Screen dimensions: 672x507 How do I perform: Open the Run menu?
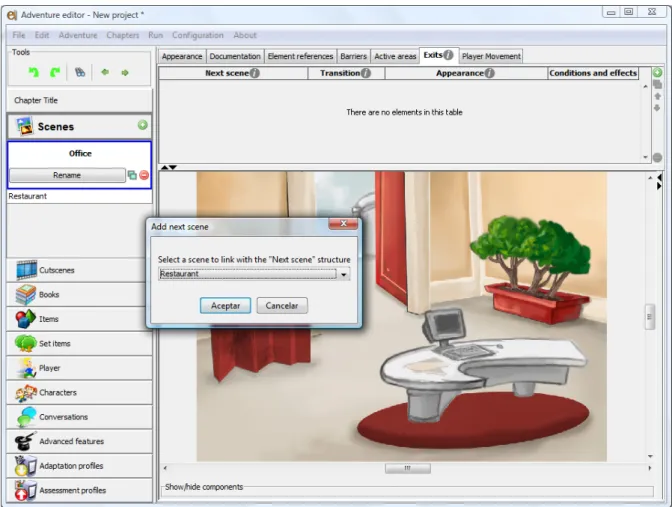click(x=156, y=35)
